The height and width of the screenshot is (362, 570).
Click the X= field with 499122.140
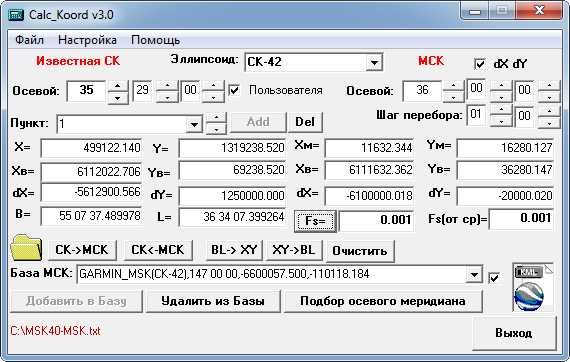(x=91, y=148)
